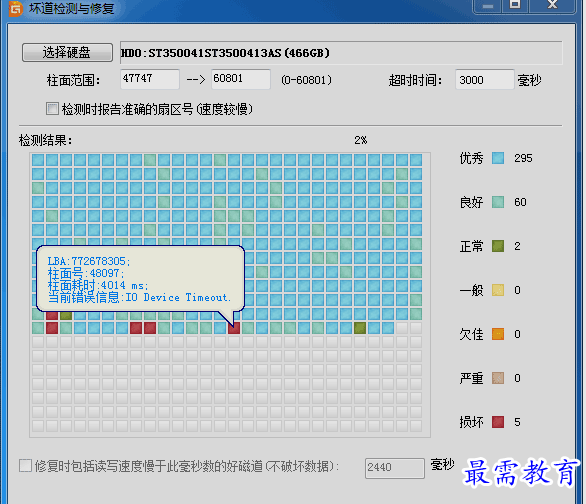The image size is (586, 504).
Task: Click the teal 良好 legend swatch
Action: [x=498, y=202]
